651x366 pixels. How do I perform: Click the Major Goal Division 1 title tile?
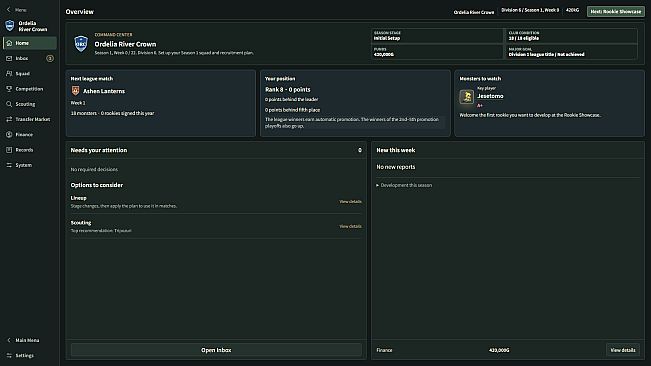pos(571,52)
